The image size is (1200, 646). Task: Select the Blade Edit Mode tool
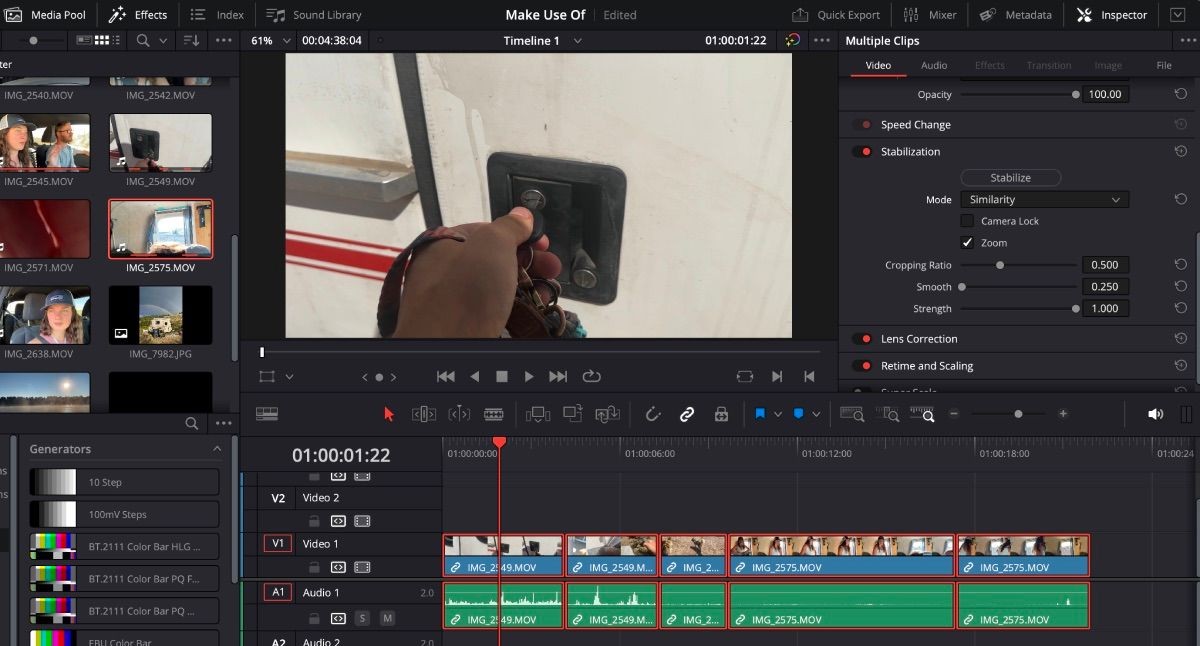[493, 414]
